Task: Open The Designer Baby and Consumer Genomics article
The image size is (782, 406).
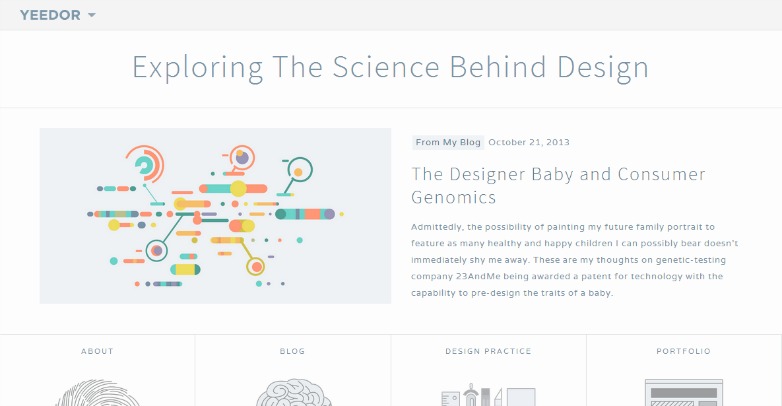Action: [558, 186]
